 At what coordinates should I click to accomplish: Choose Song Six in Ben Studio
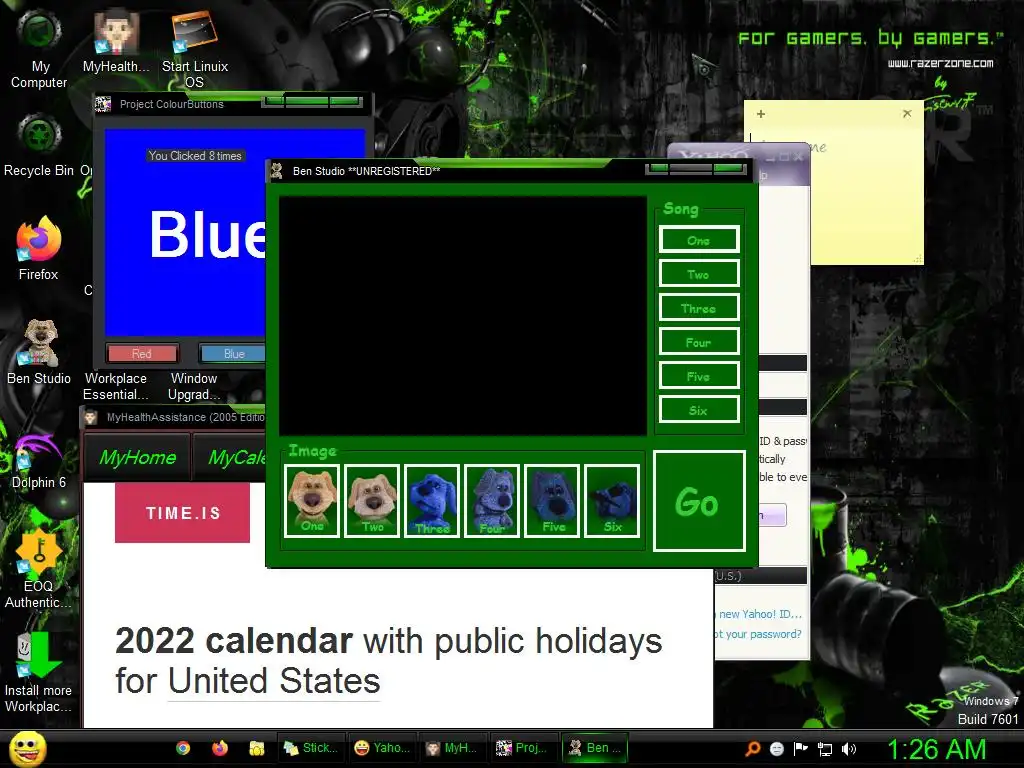click(x=699, y=409)
